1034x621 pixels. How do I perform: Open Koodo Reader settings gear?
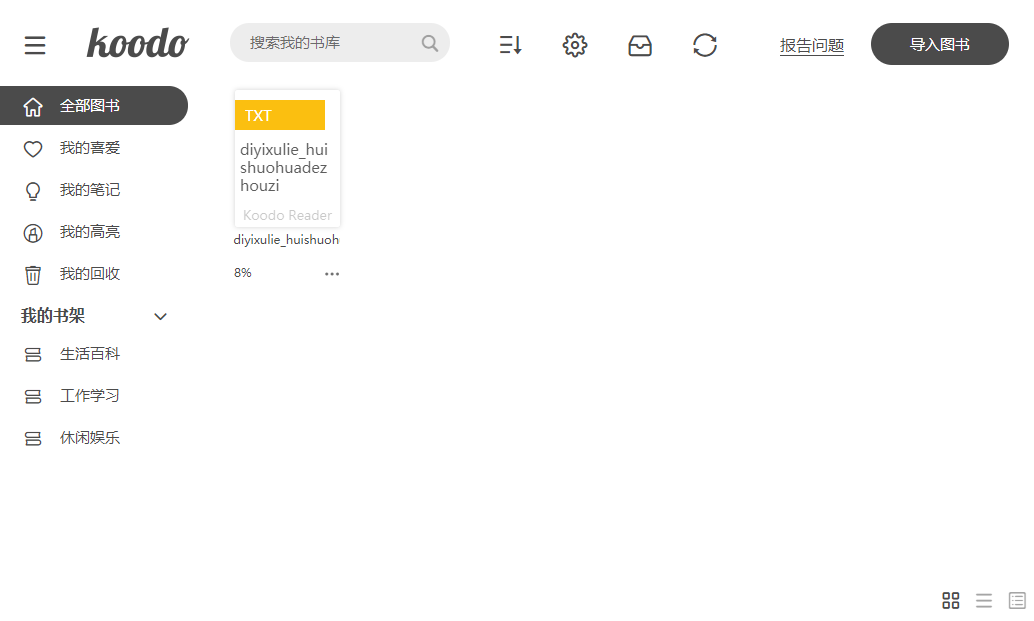tap(574, 44)
